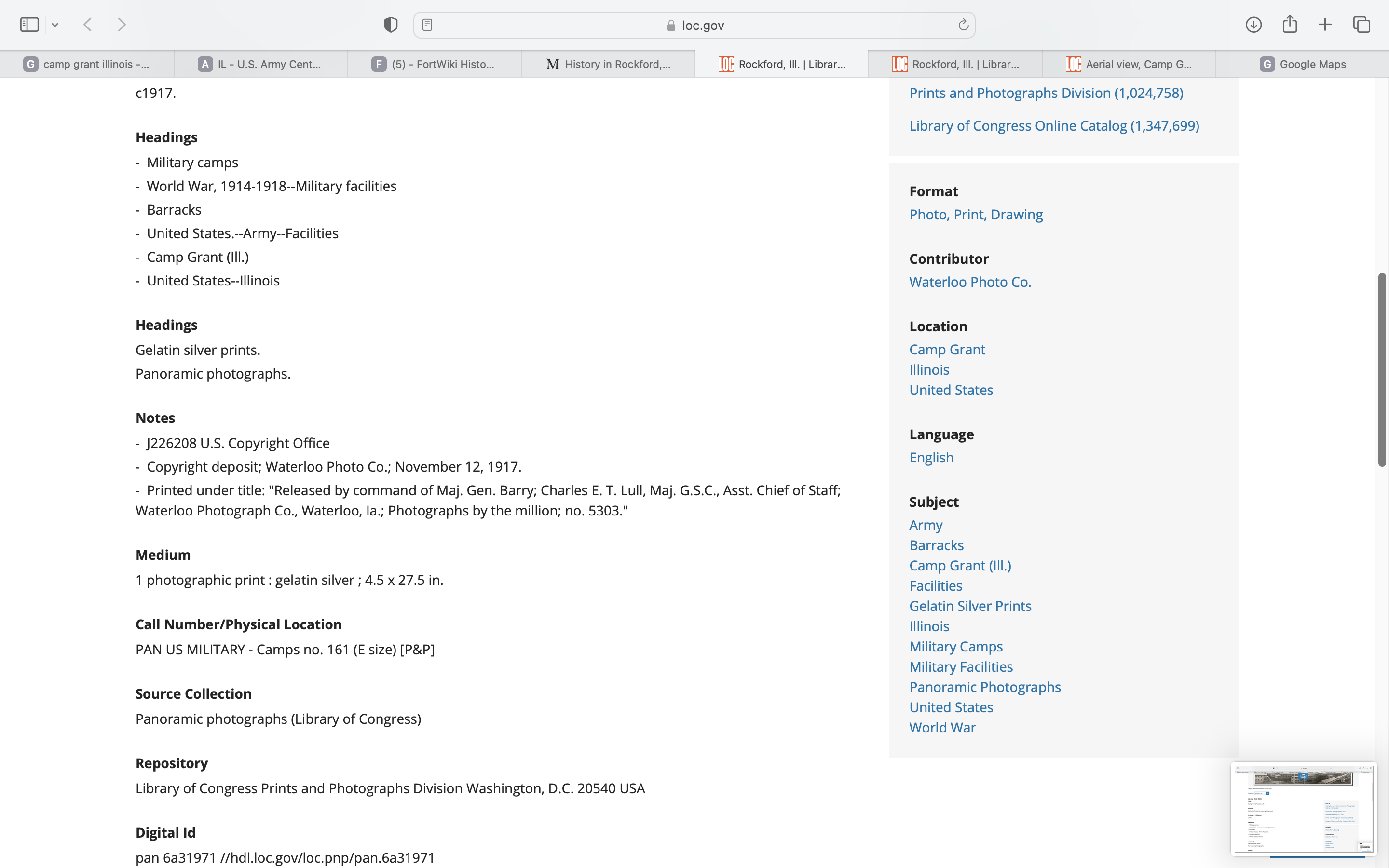Screen dimensions: 1389x868
Task: Go forward with the forward arrow
Action: 122,25
